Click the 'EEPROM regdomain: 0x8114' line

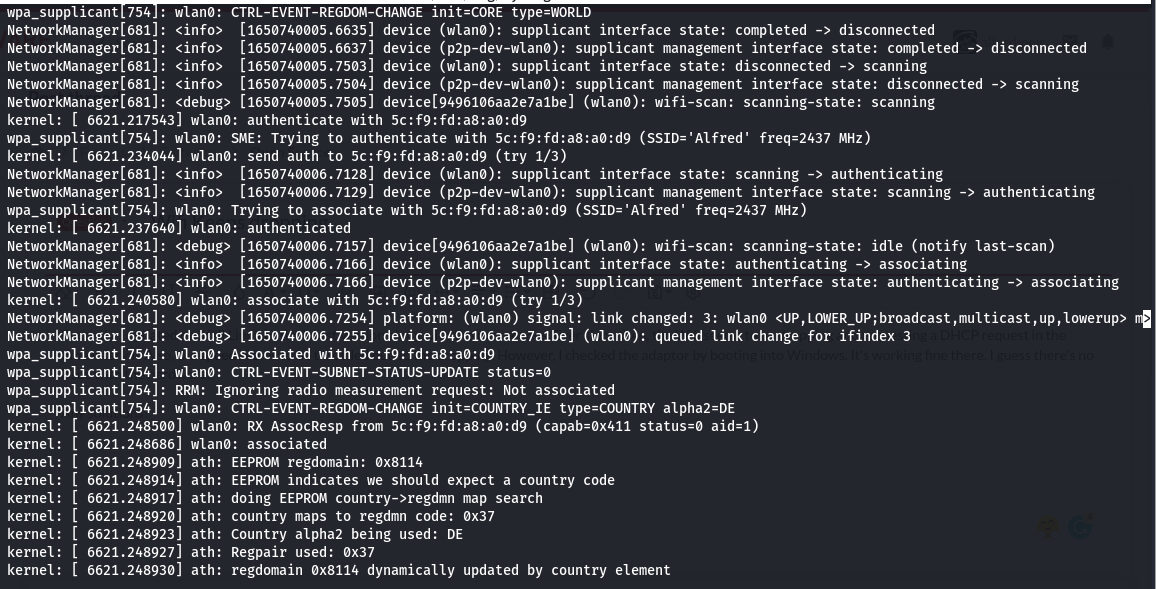click(x=215, y=462)
